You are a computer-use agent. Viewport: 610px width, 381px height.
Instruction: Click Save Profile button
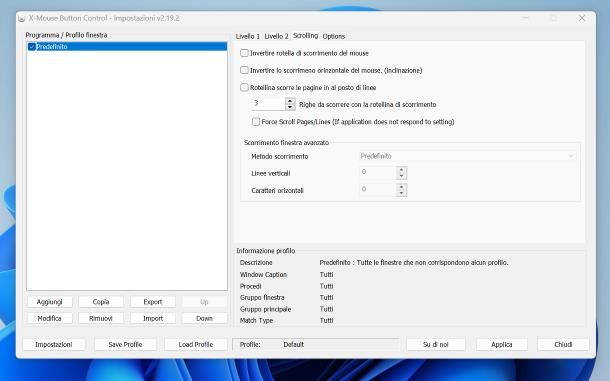click(x=125, y=344)
